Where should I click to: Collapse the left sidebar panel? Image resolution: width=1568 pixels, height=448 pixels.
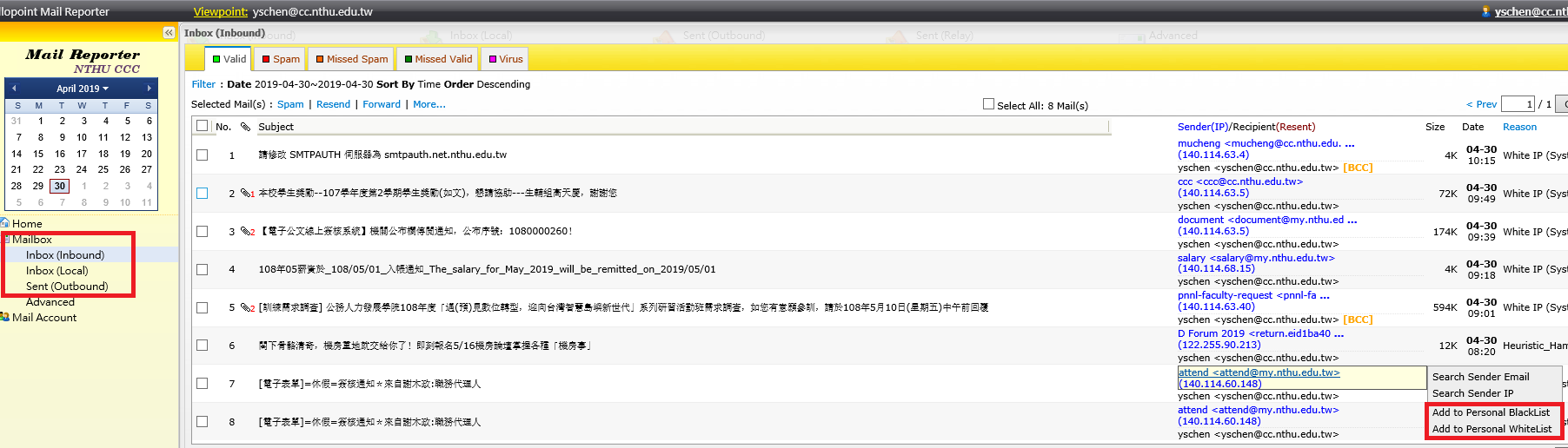coord(169,32)
